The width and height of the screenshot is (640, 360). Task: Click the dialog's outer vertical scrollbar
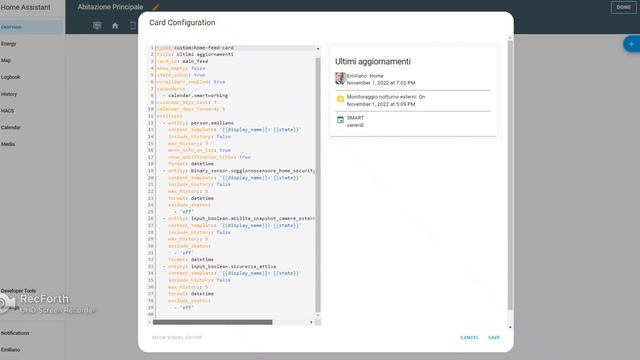tap(510, 176)
